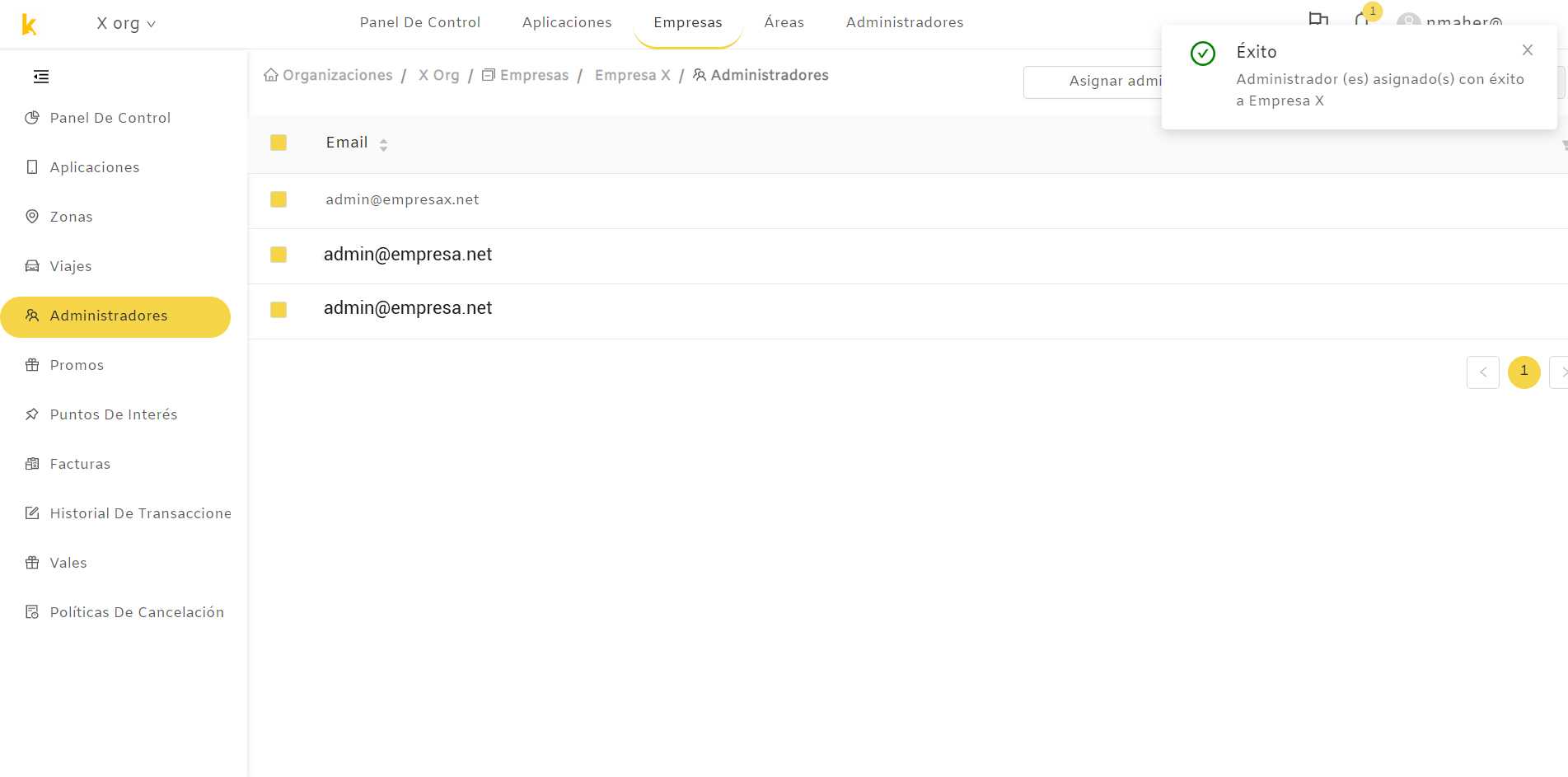
Task: Sort by Email column arrows
Action: pos(383,145)
